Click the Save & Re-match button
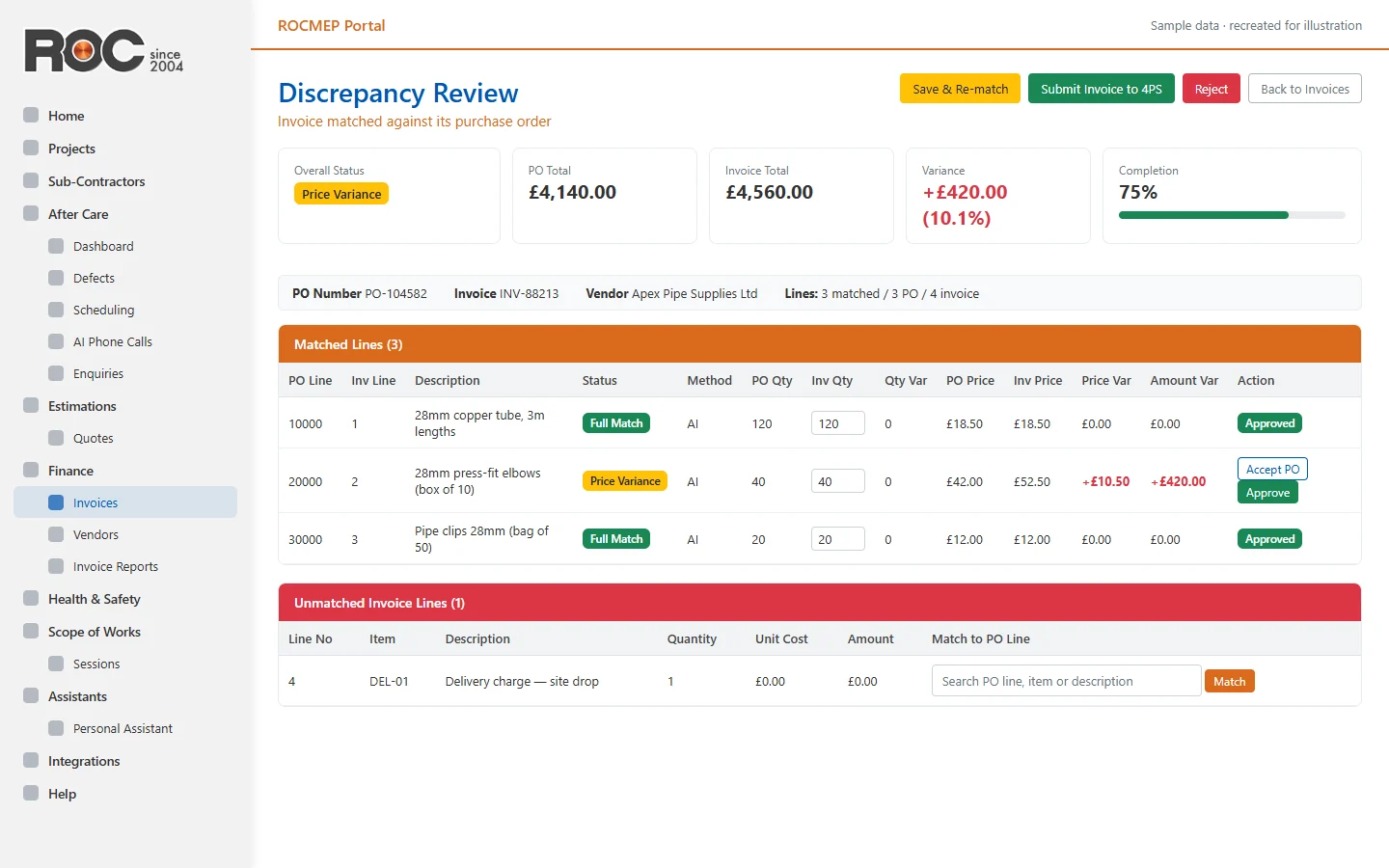 point(960,89)
